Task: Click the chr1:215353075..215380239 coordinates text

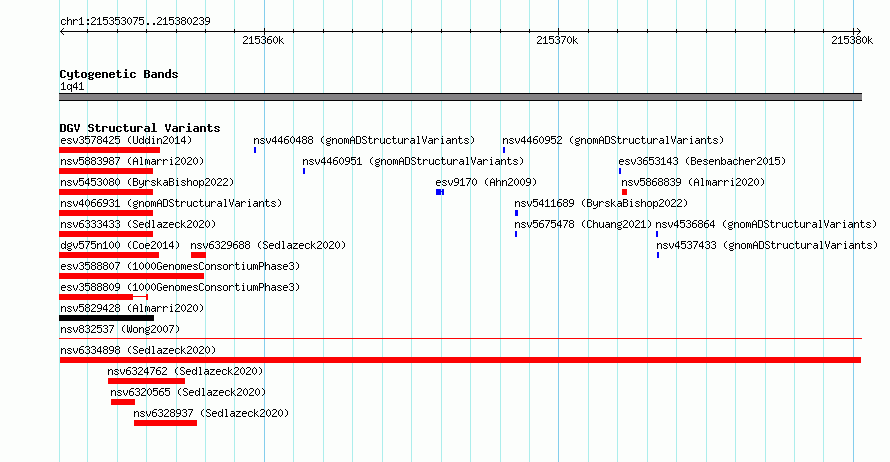Action: 135,21
